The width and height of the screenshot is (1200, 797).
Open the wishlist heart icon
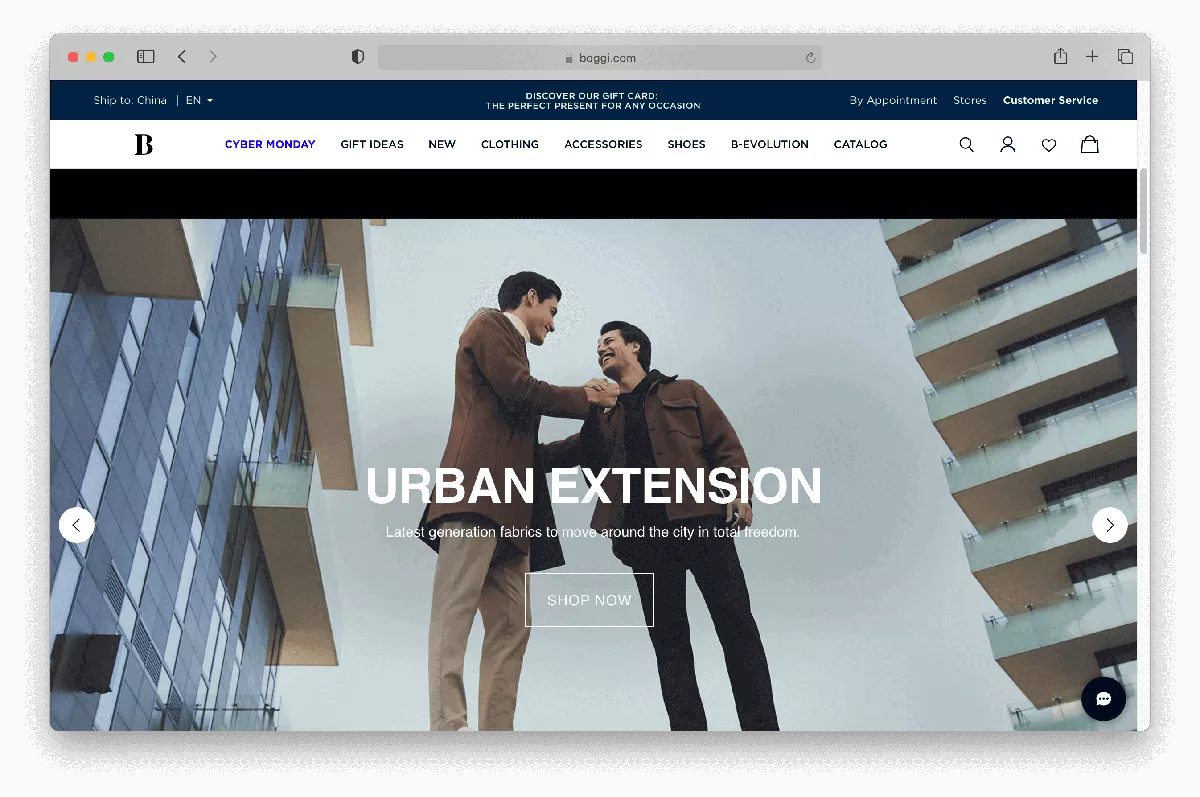1048,145
